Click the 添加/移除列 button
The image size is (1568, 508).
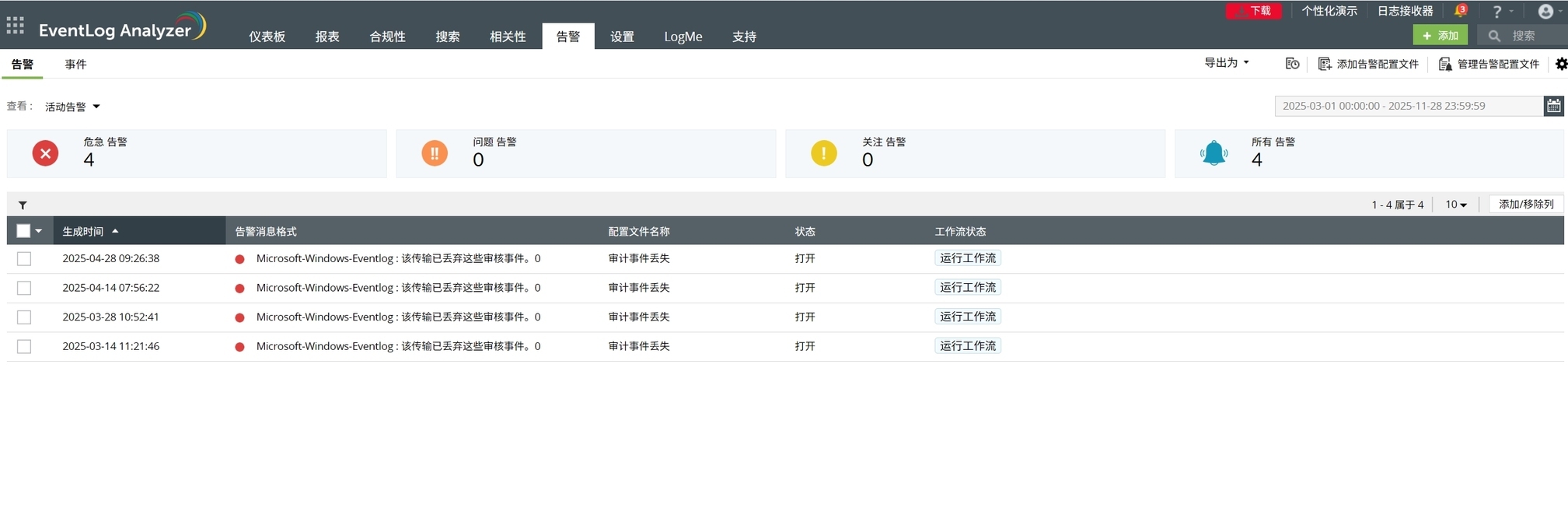pos(1526,204)
